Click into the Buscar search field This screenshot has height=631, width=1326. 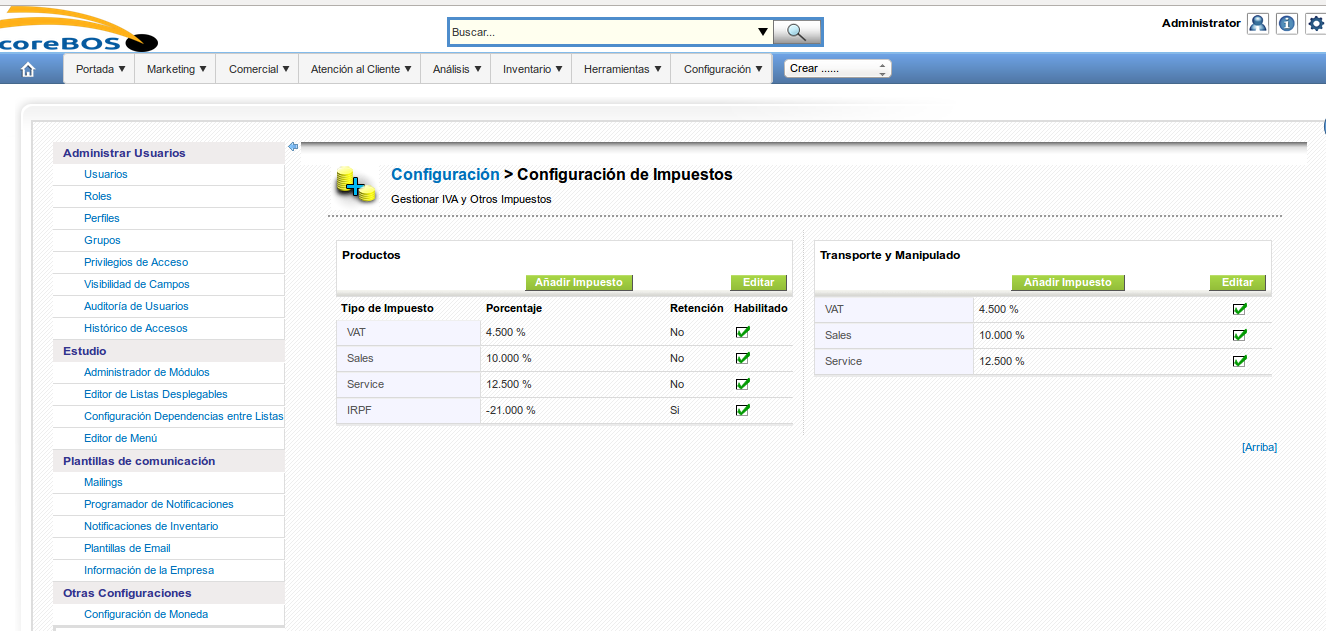600,32
